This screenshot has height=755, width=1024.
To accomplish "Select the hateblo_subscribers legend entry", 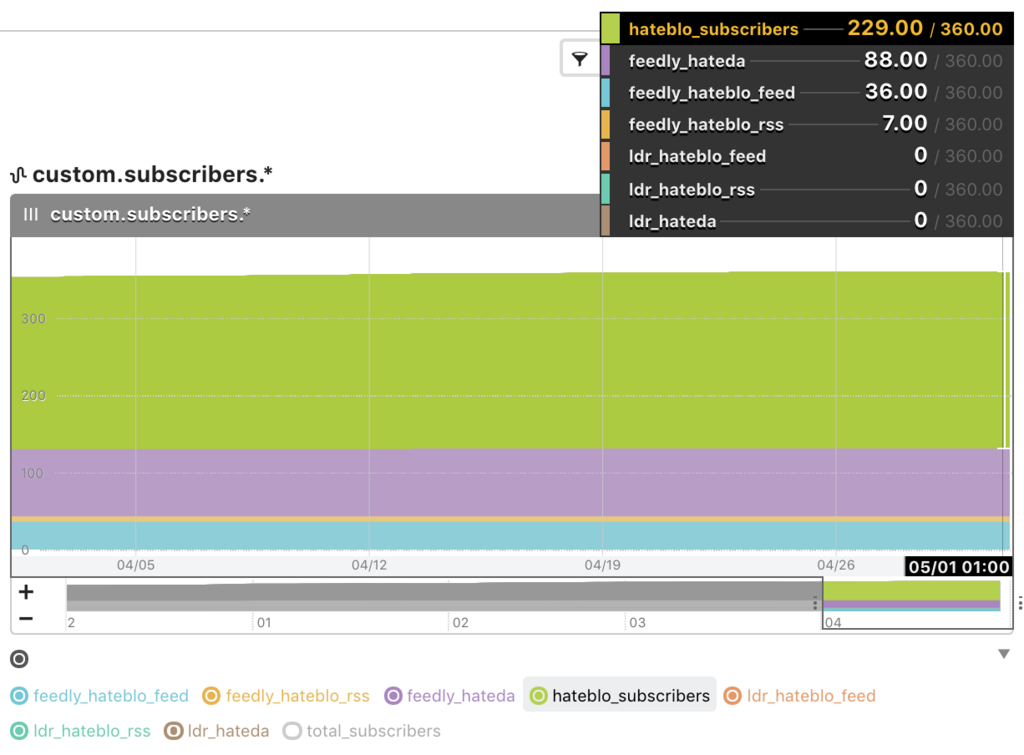I will [620, 696].
